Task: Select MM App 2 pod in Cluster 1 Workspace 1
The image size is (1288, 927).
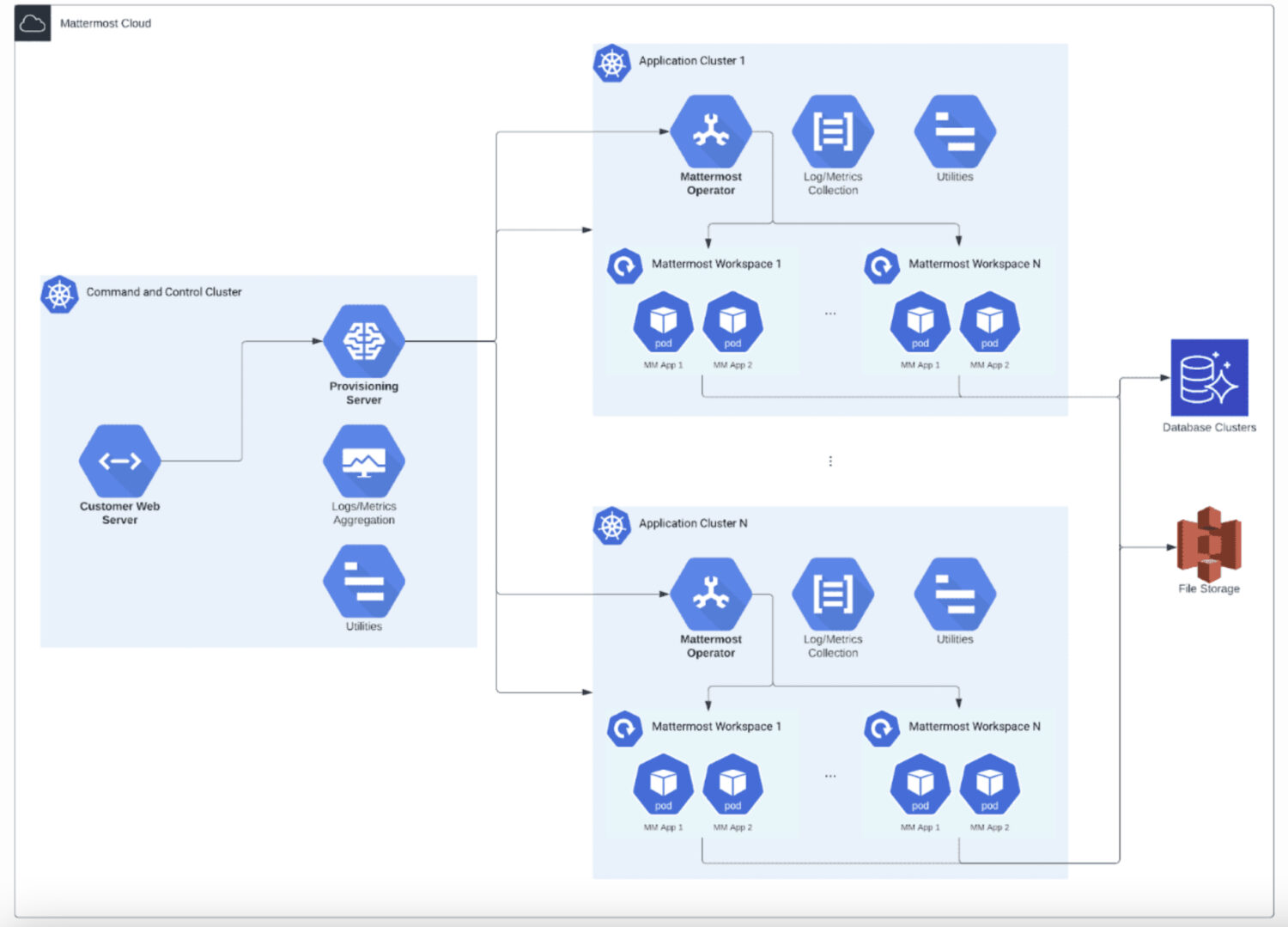Action: (x=732, y=323)
